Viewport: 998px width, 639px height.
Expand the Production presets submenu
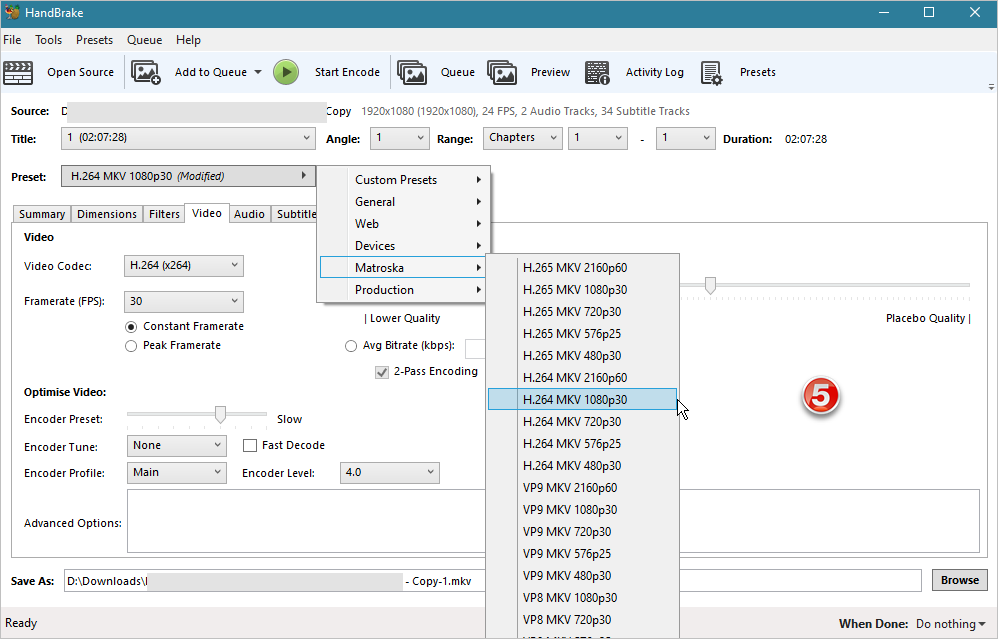404,290
